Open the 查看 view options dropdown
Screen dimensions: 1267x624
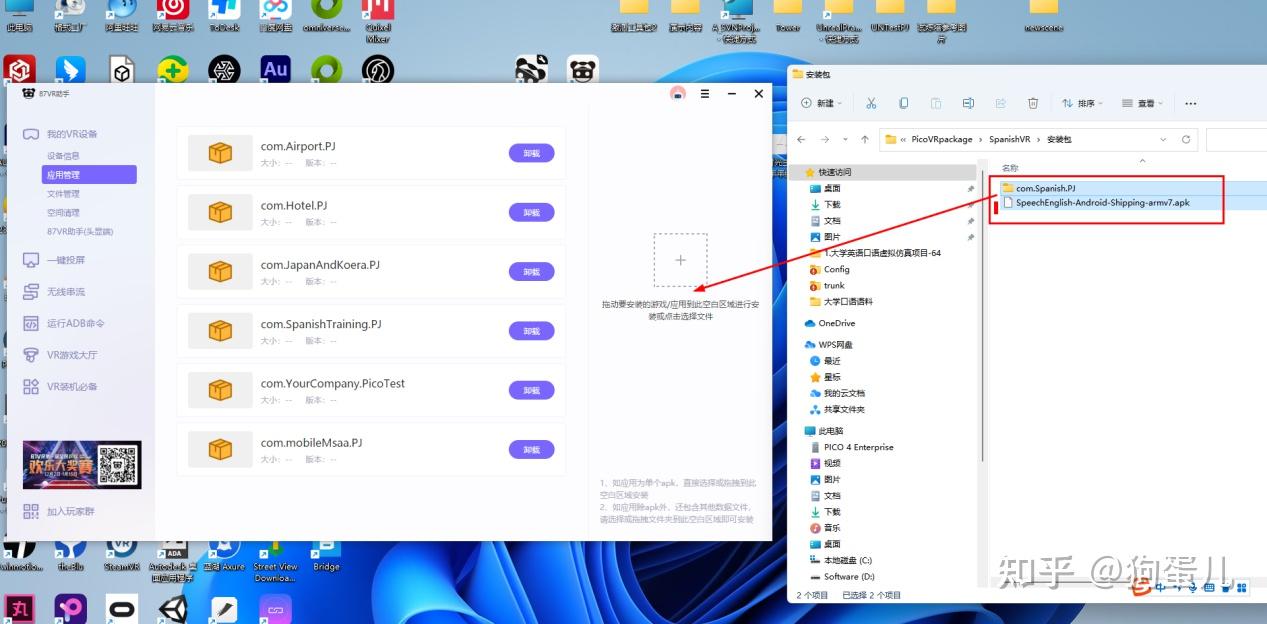point(1142,103)
